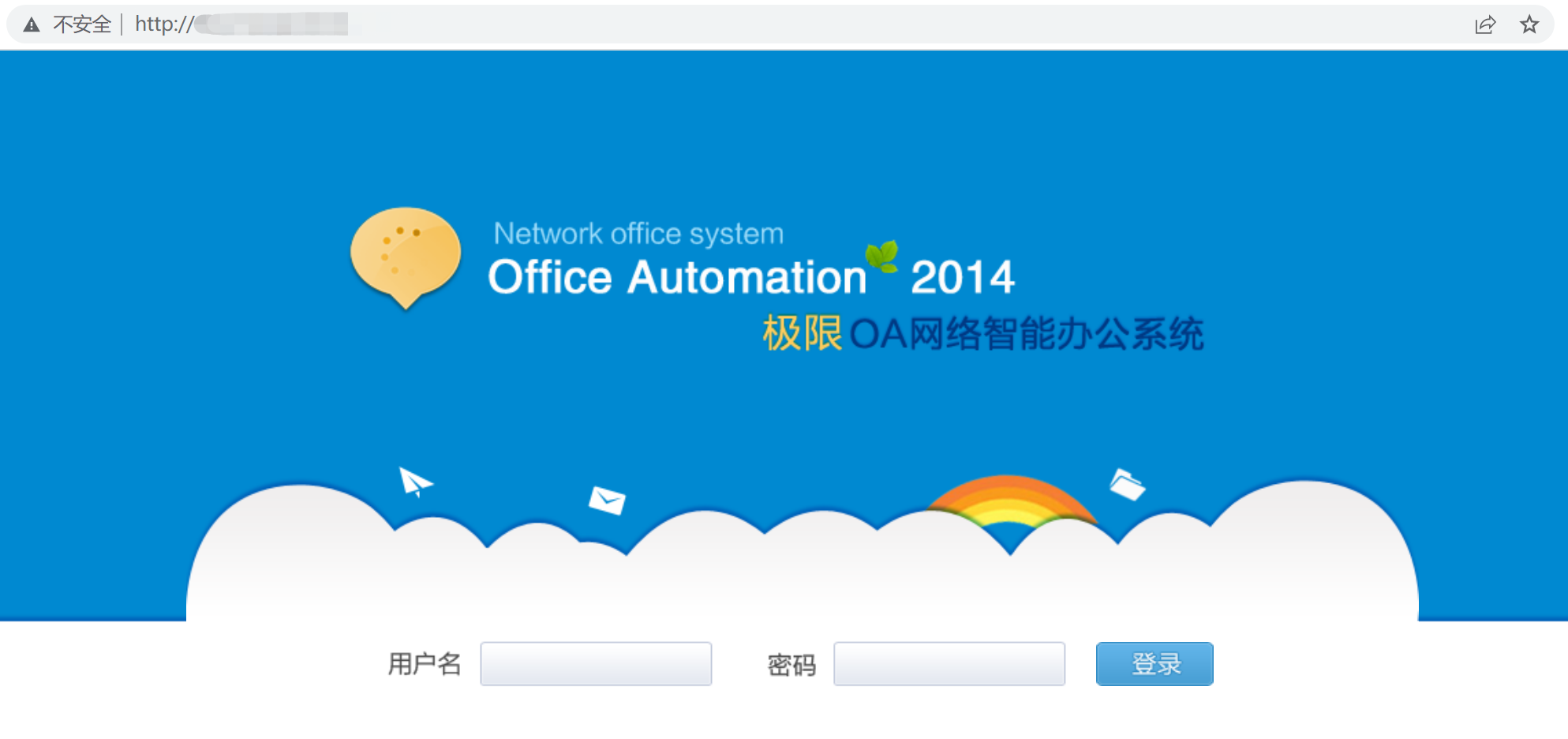The width and height of the screenshot is (1568, 739).
Task: Click the white folder icon
Action: coord(1127,484)
